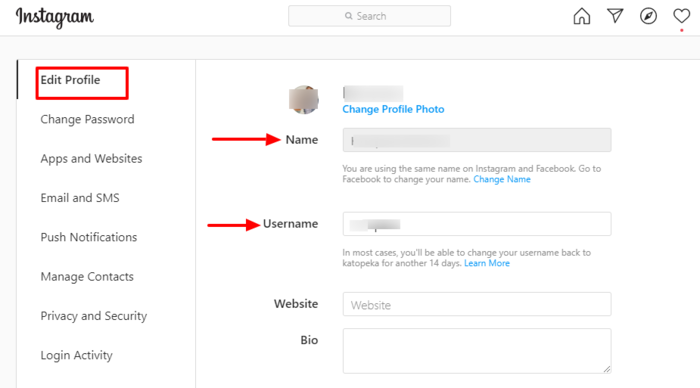Open the Edit Profile settings tab
Image resolution: width=700 pixels, height=388 pixels.
[x=71, y=80]
